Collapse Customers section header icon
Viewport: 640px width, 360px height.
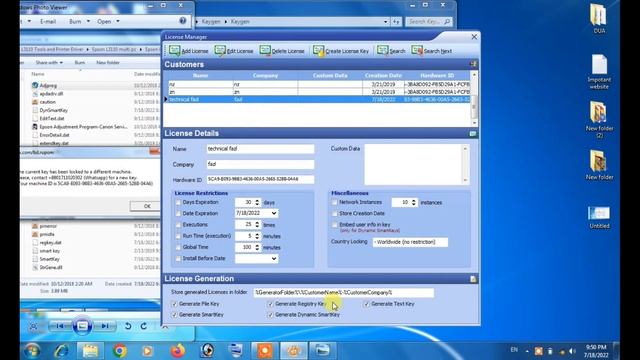[473, 64]
